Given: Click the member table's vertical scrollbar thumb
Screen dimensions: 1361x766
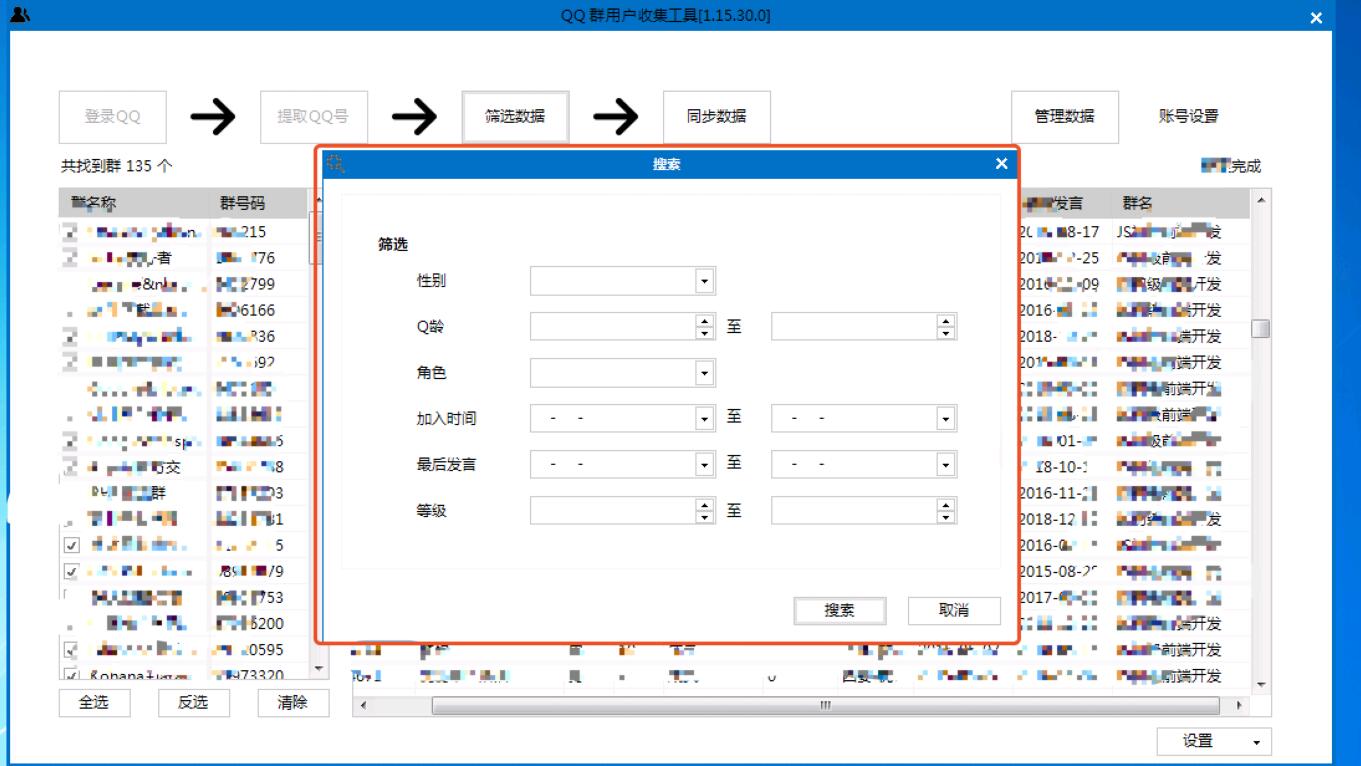Looking at the screenshot, I should pyautogui.click(x=1261, y=328).
